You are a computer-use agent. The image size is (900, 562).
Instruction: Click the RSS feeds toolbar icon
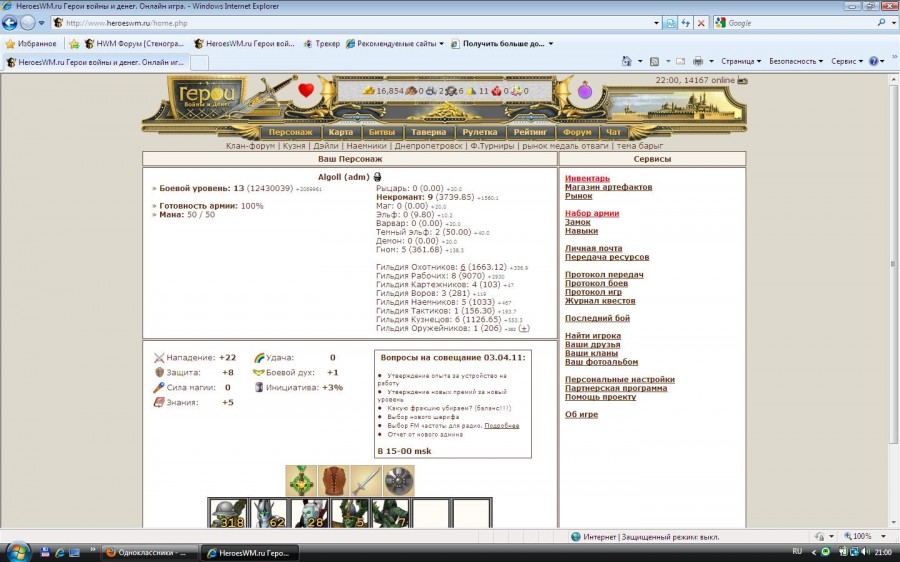[654, 61]
